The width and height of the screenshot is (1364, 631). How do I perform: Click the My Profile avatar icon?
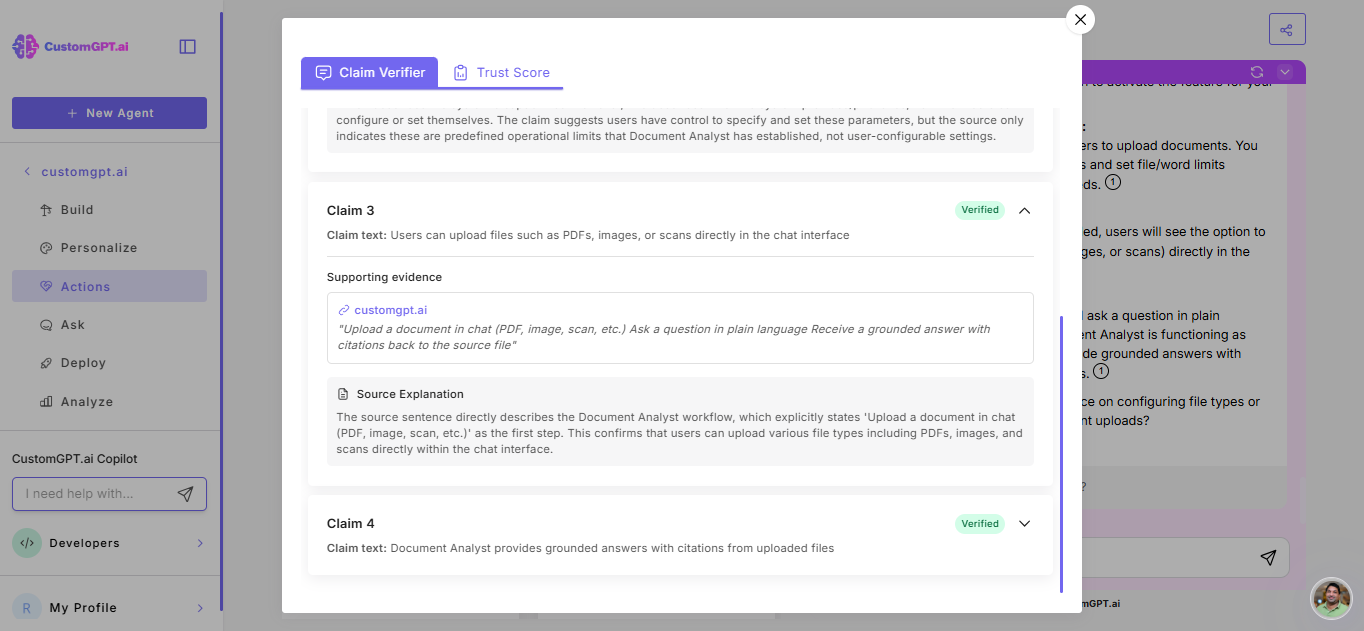[x=27, y=607]
